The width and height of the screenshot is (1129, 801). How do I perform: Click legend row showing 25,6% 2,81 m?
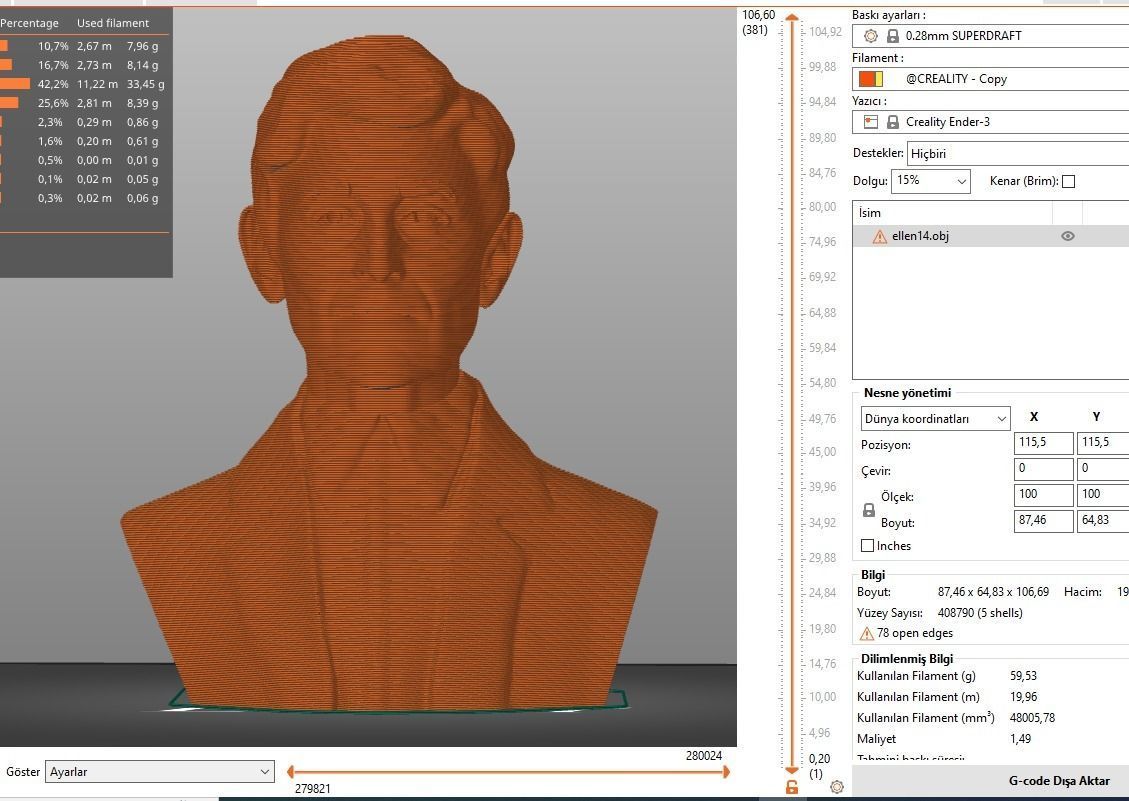pos(84,103)
